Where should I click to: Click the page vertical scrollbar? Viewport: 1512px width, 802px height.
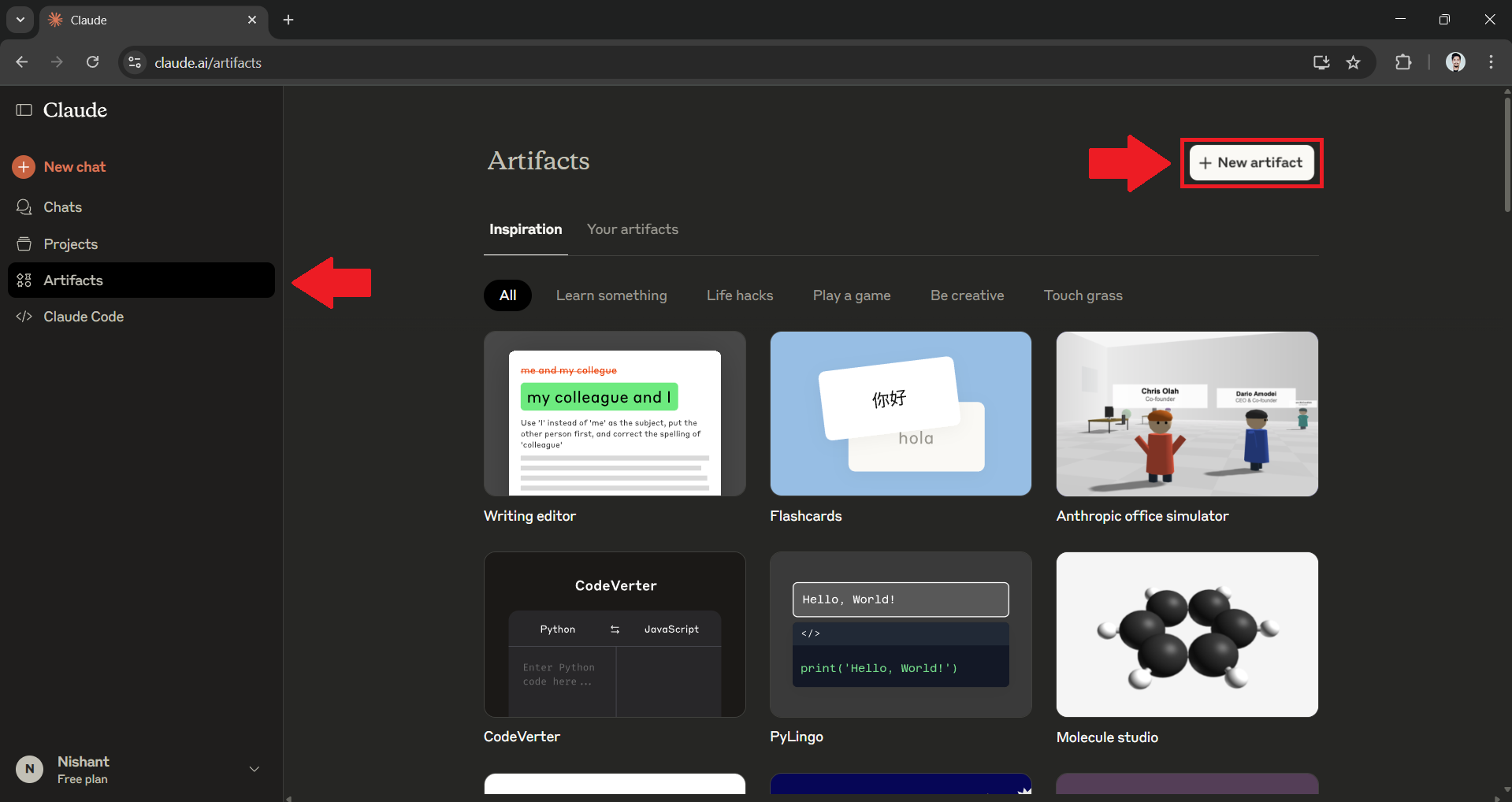tap(1507, 154)
